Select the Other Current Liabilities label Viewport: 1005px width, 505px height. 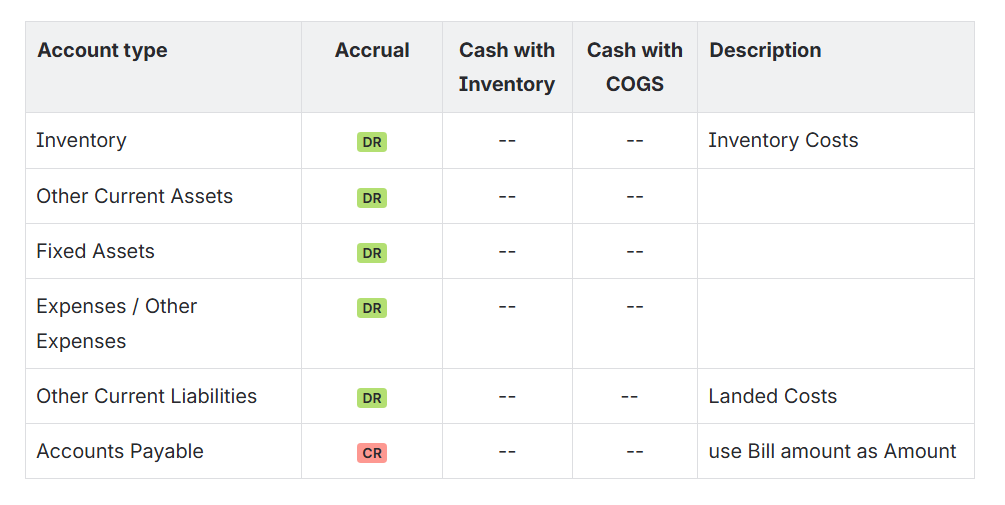coord(146,396)
